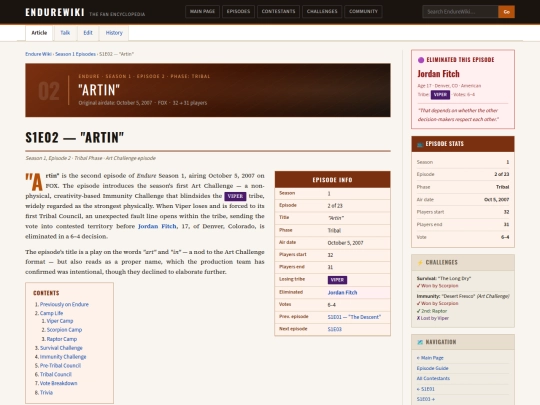Image resolution: width=540 pixels, height=405 pixels.
Task: Click the Jordan Fitch quote in sidebar
Action: point(458,115)
